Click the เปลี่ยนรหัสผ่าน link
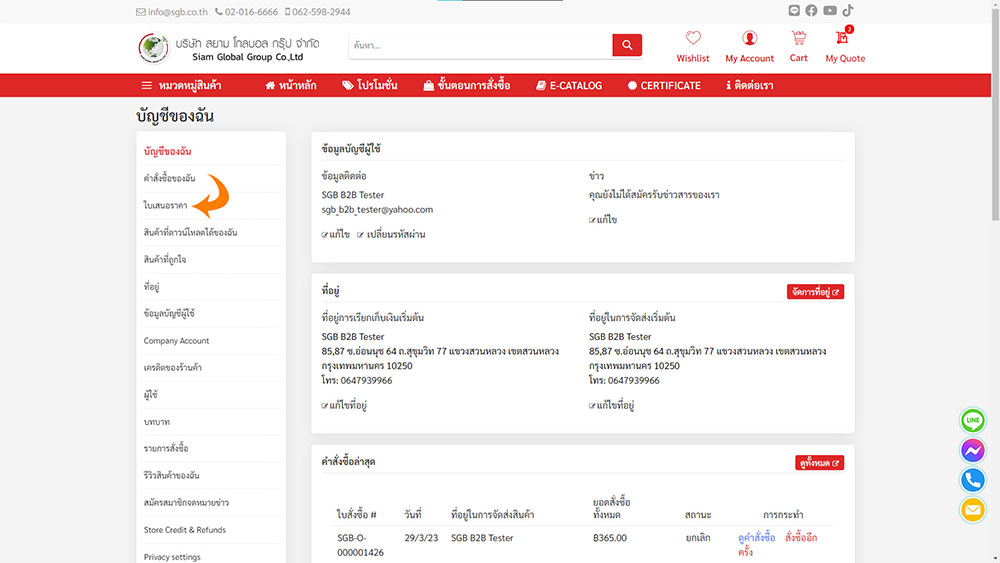Image resolution: width=1000 pixels, height=563 pixels. 391,234
